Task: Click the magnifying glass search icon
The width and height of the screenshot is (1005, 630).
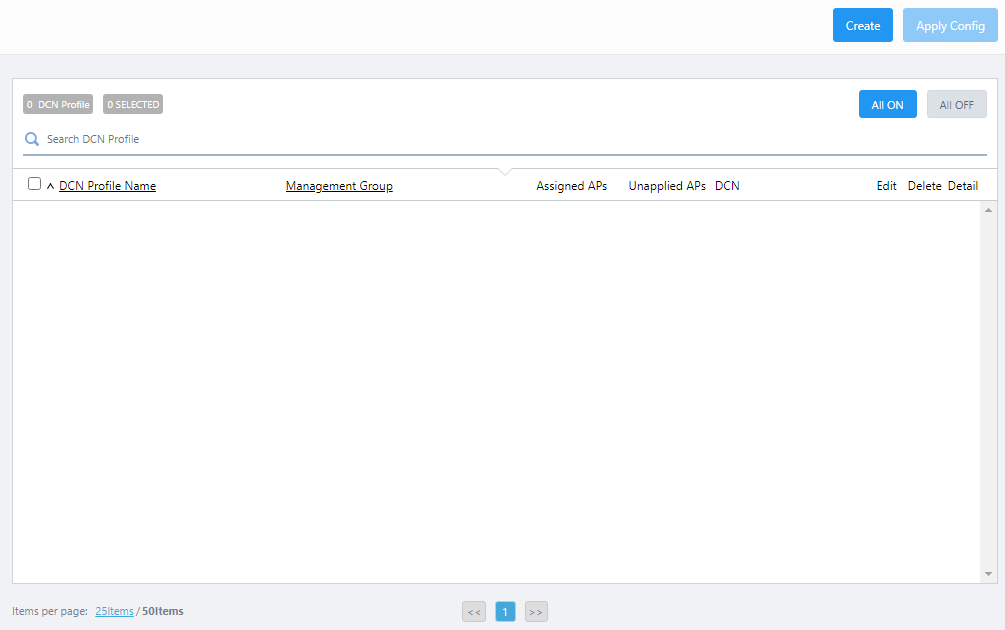Action: click(x=32, y=139)
